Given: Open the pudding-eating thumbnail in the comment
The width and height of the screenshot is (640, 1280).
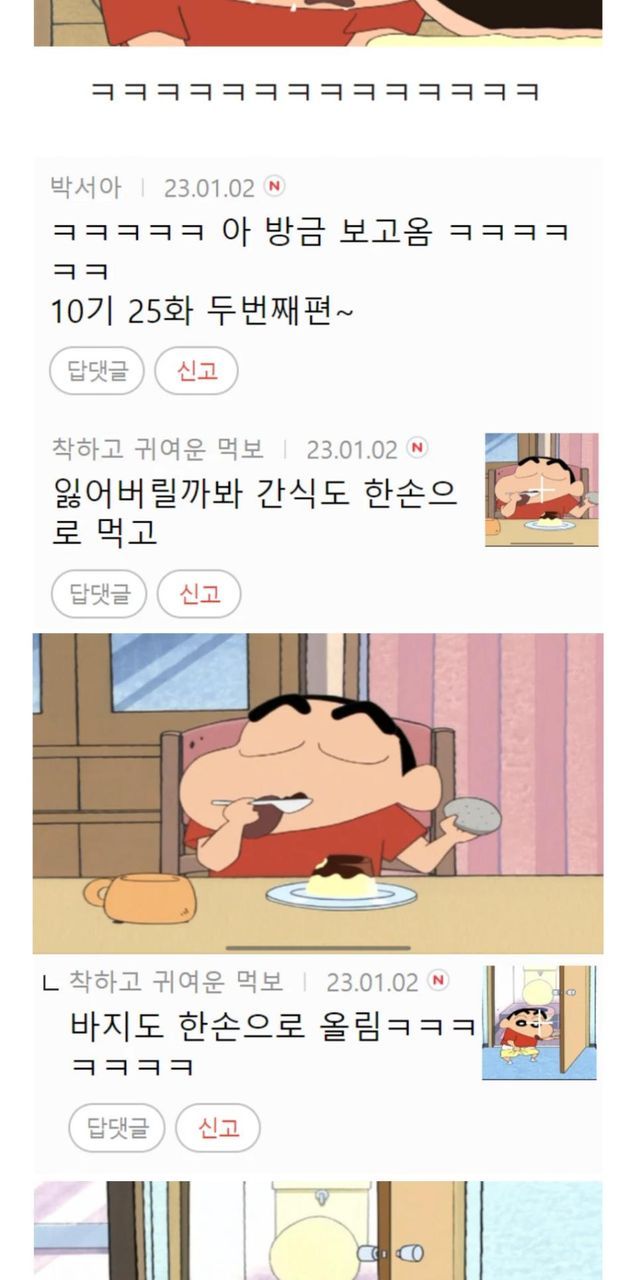Looking at the screenshot, I should 542,490.
